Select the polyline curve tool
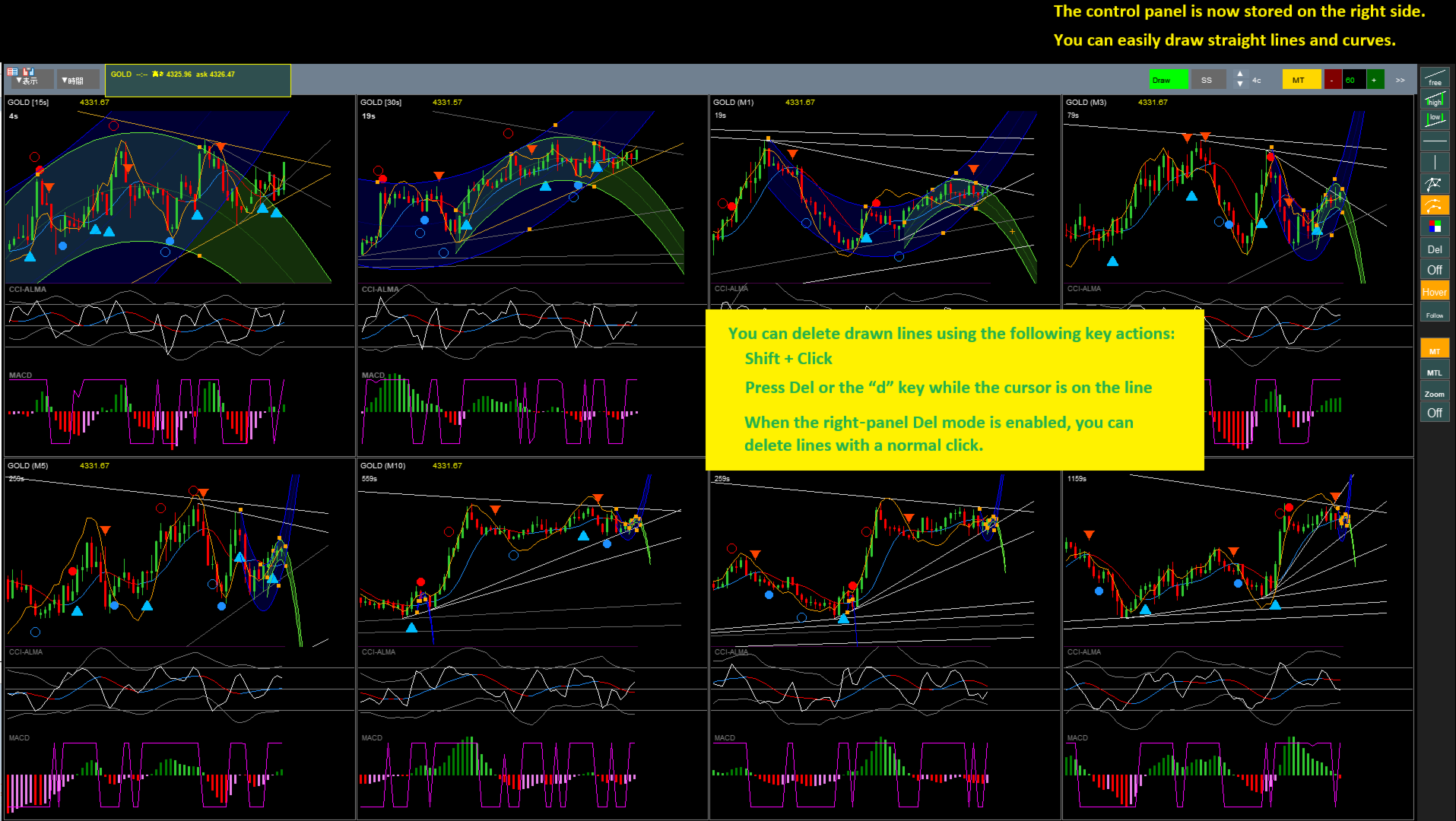This screenshot has height=821, width=1456. point(1435,183)
